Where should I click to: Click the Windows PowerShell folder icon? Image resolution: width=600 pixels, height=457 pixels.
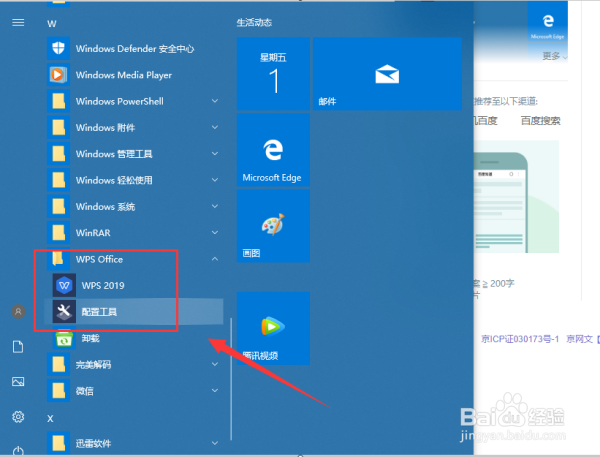(59, 101)
